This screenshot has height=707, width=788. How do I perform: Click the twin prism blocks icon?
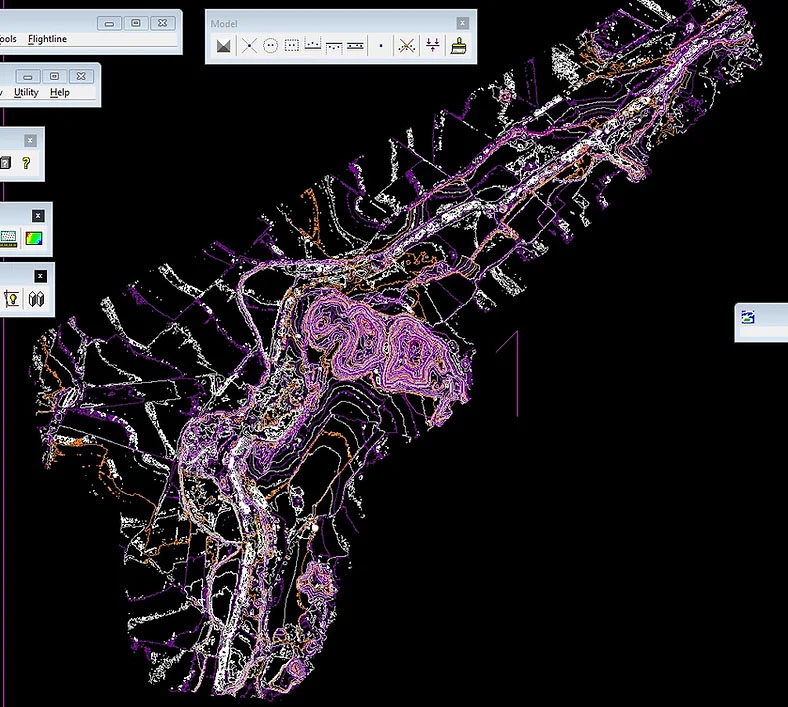coord(37,298)
